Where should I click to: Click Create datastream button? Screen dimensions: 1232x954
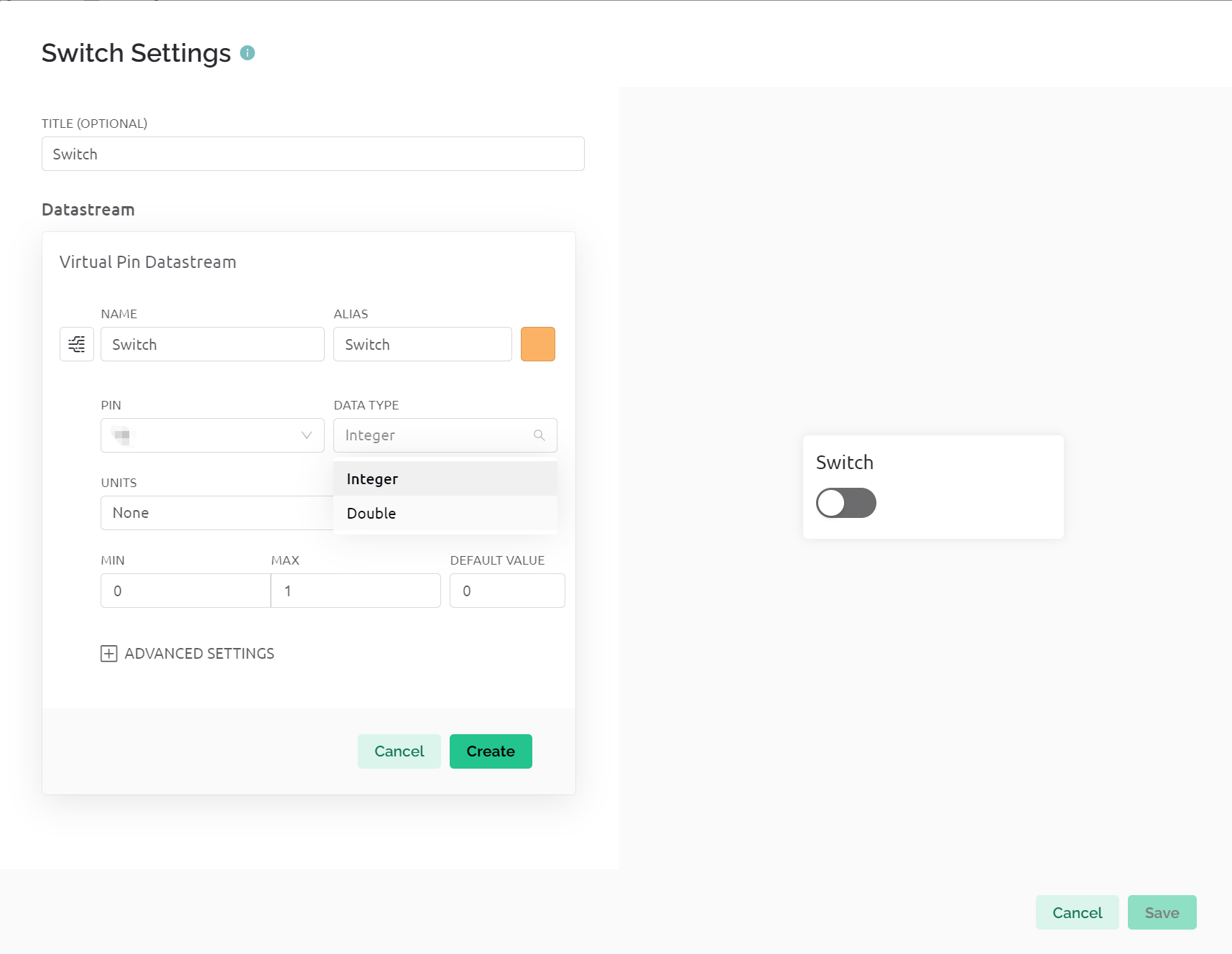(491, 751)
